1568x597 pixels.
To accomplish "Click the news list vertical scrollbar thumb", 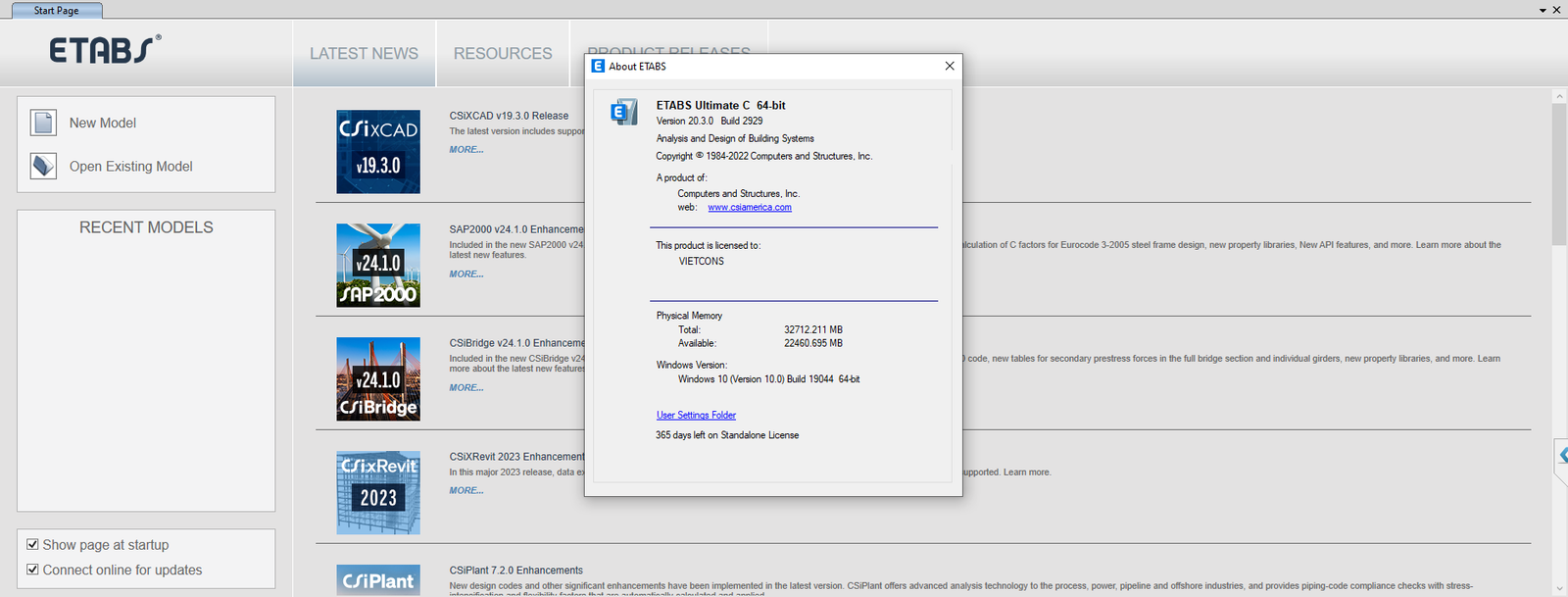I will tap(1559, 174).
